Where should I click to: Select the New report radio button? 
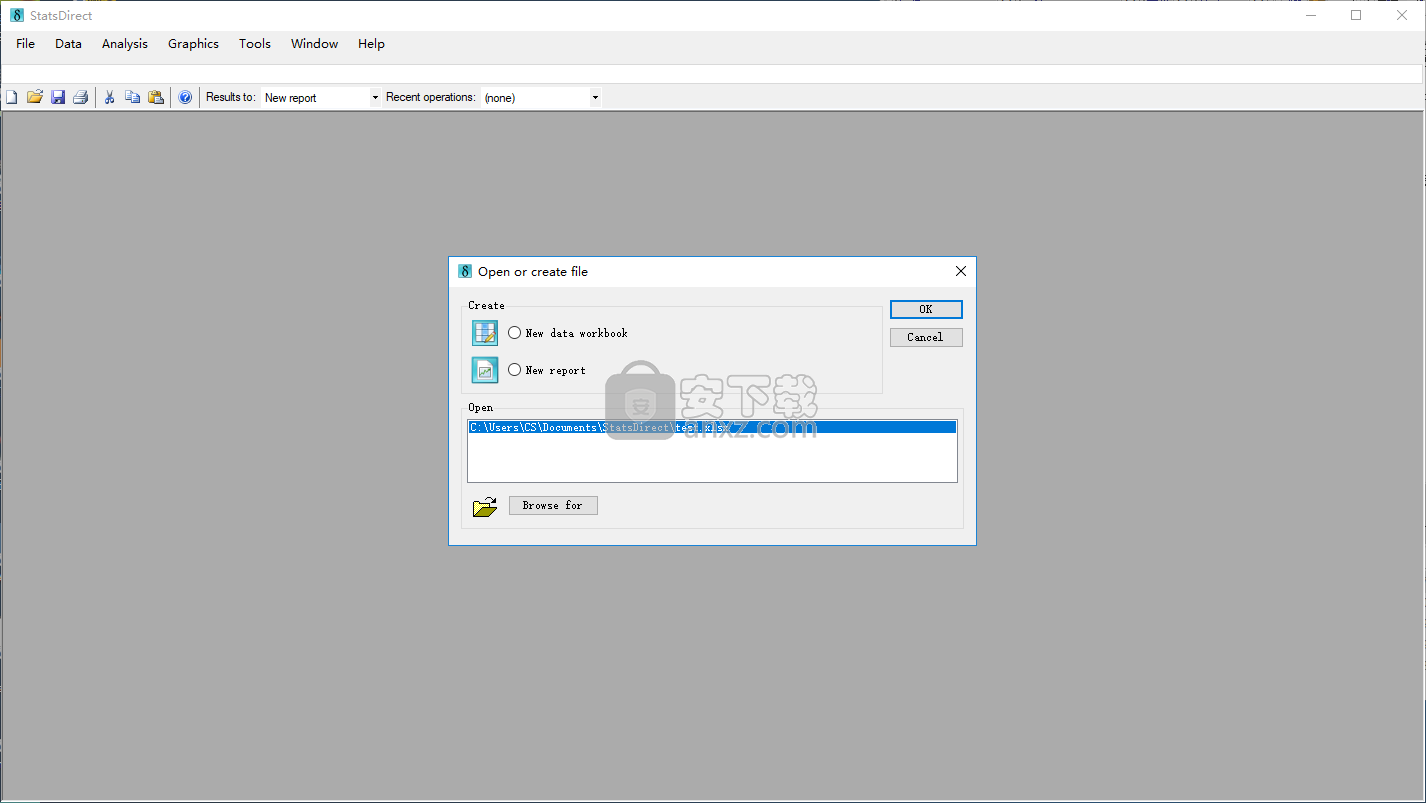click(x=515, y=370)
